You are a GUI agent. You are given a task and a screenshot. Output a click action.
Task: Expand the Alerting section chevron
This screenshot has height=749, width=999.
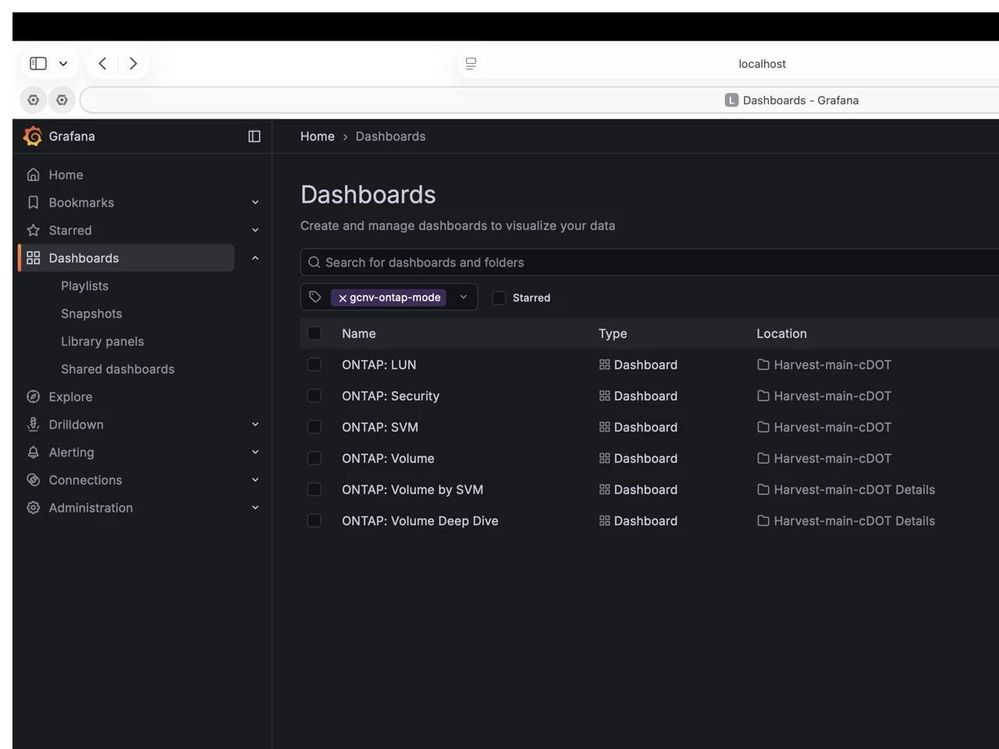pyautogui.click(x=255, y=452)
